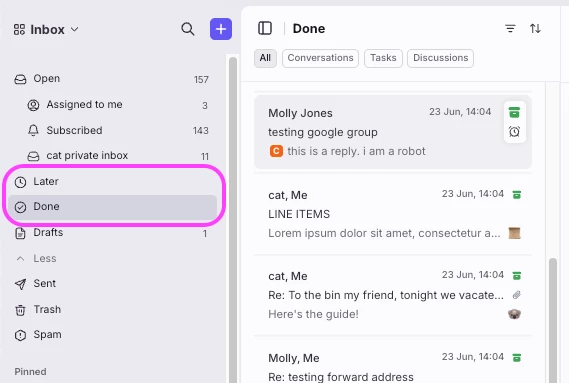This screenshot has height=383, width=569.
Task: Click the sort arrows icon
Action: click(x=535, y=28)
